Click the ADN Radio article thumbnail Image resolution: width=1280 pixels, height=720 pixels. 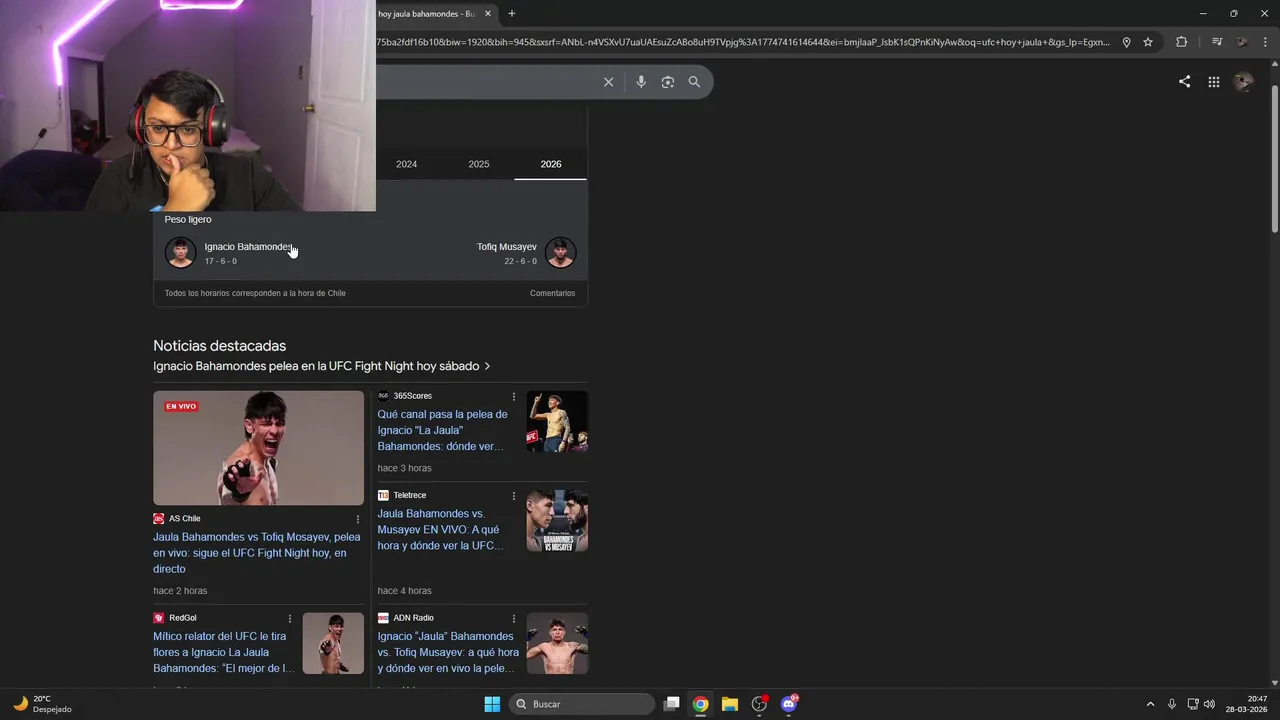tap(557, 643)
